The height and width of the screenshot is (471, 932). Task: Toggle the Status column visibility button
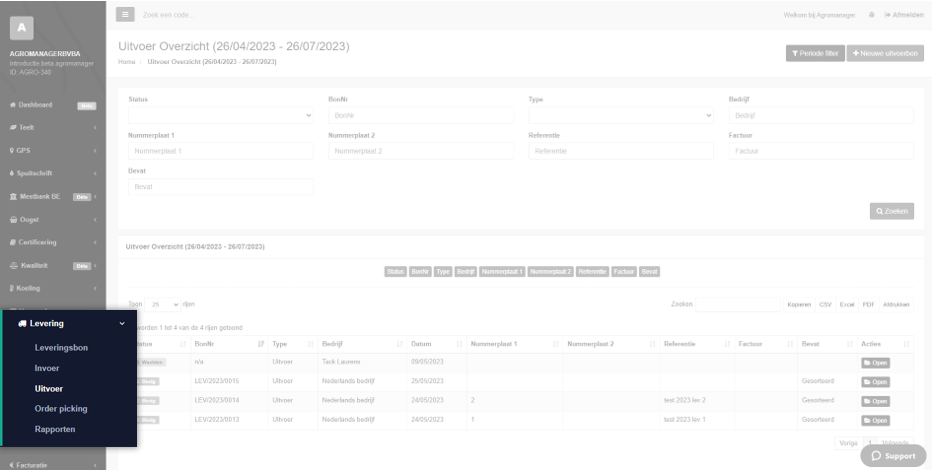395,272
